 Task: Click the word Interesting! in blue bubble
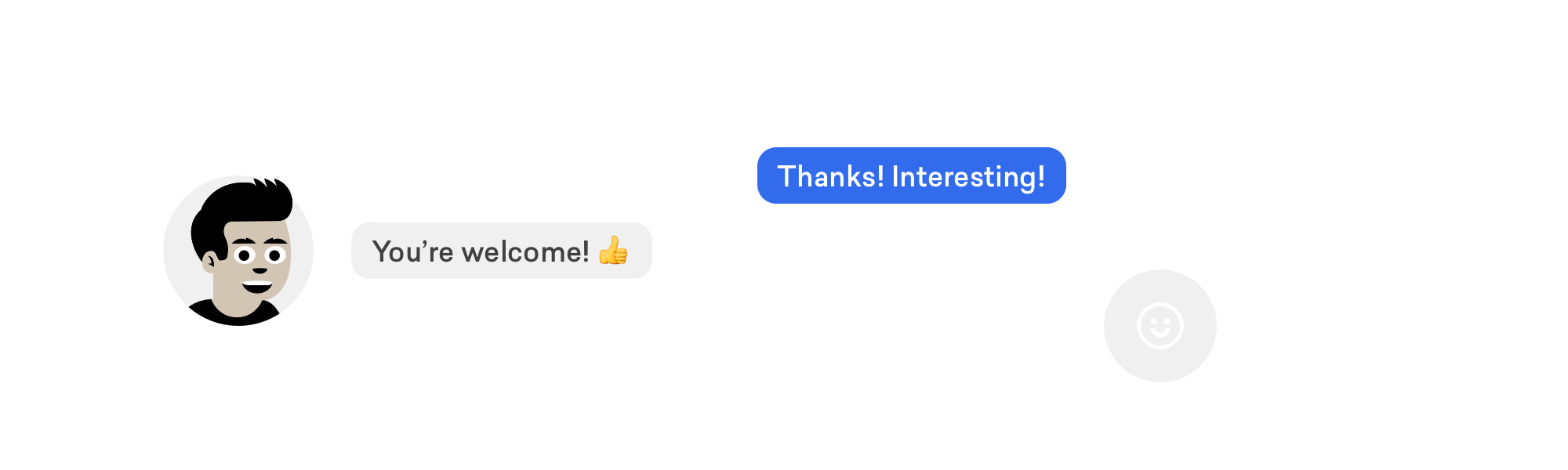[x=968, y=178]
